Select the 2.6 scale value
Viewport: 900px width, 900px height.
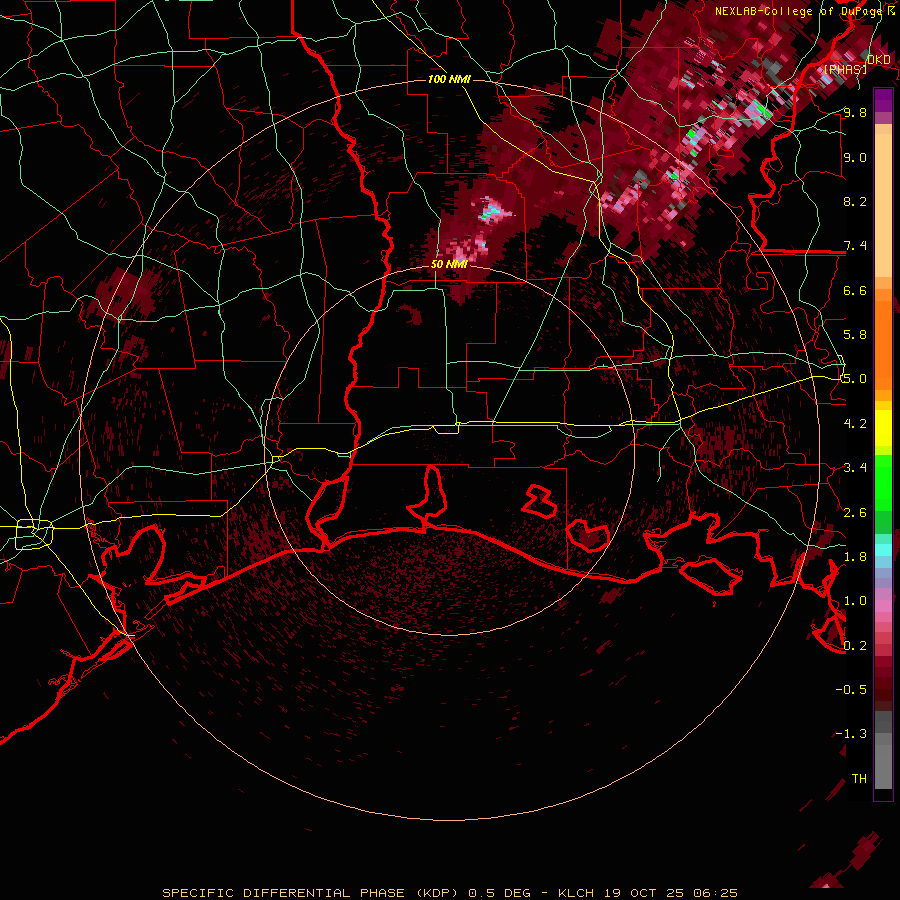coord(855,513)
